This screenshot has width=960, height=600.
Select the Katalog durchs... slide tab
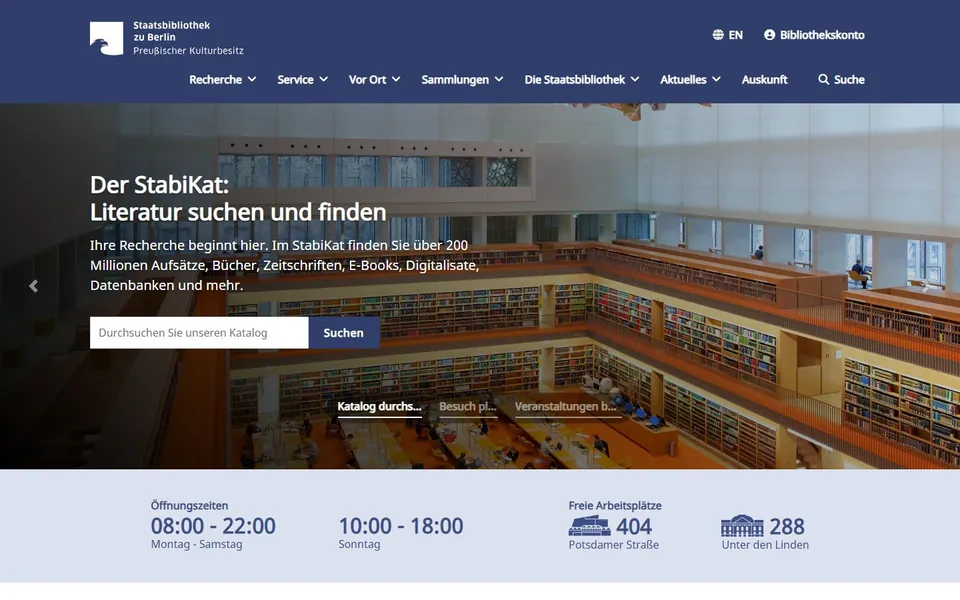point(379,407)
